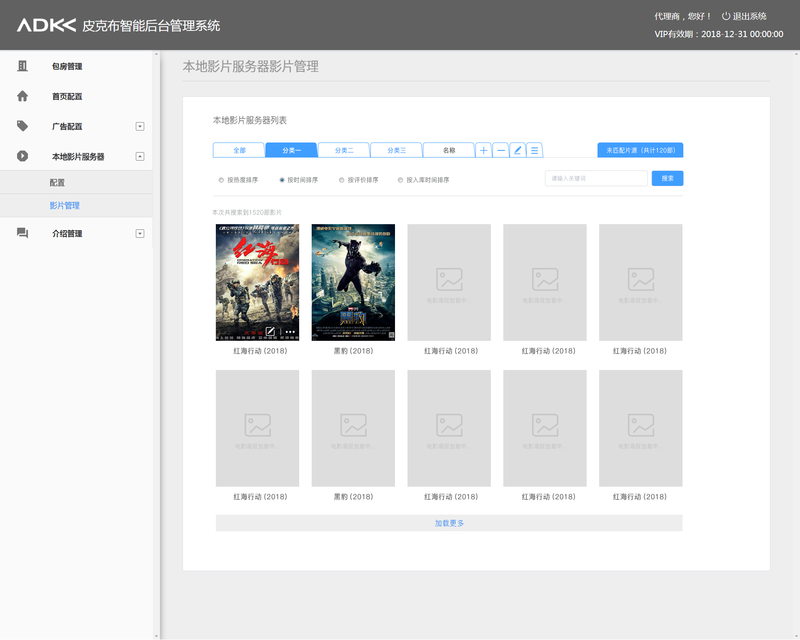Click 退出系统 to log out

[749, 16]
